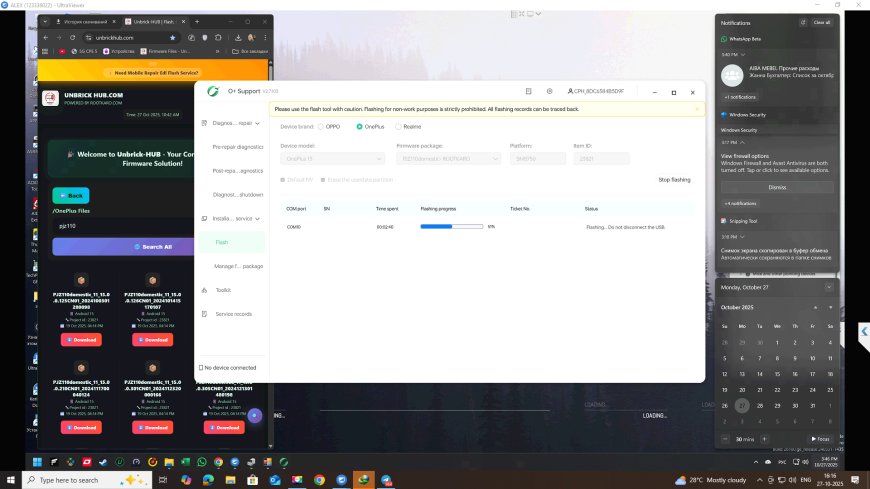Open Manage firmware package menu item
The image size is (870, 489).
coord(238,266)
